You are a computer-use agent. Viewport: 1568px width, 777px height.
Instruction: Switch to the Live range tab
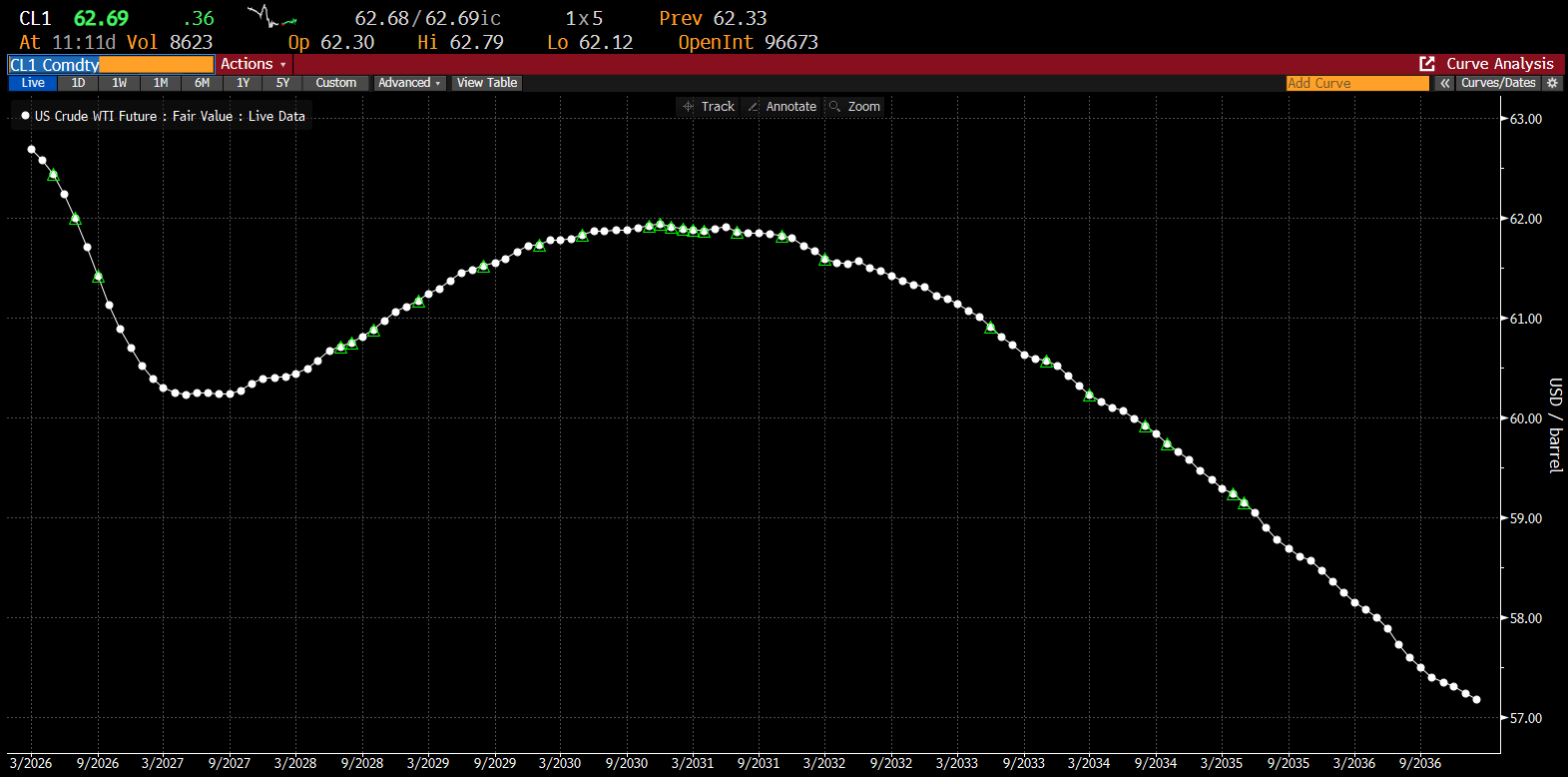tap(33, 83)
